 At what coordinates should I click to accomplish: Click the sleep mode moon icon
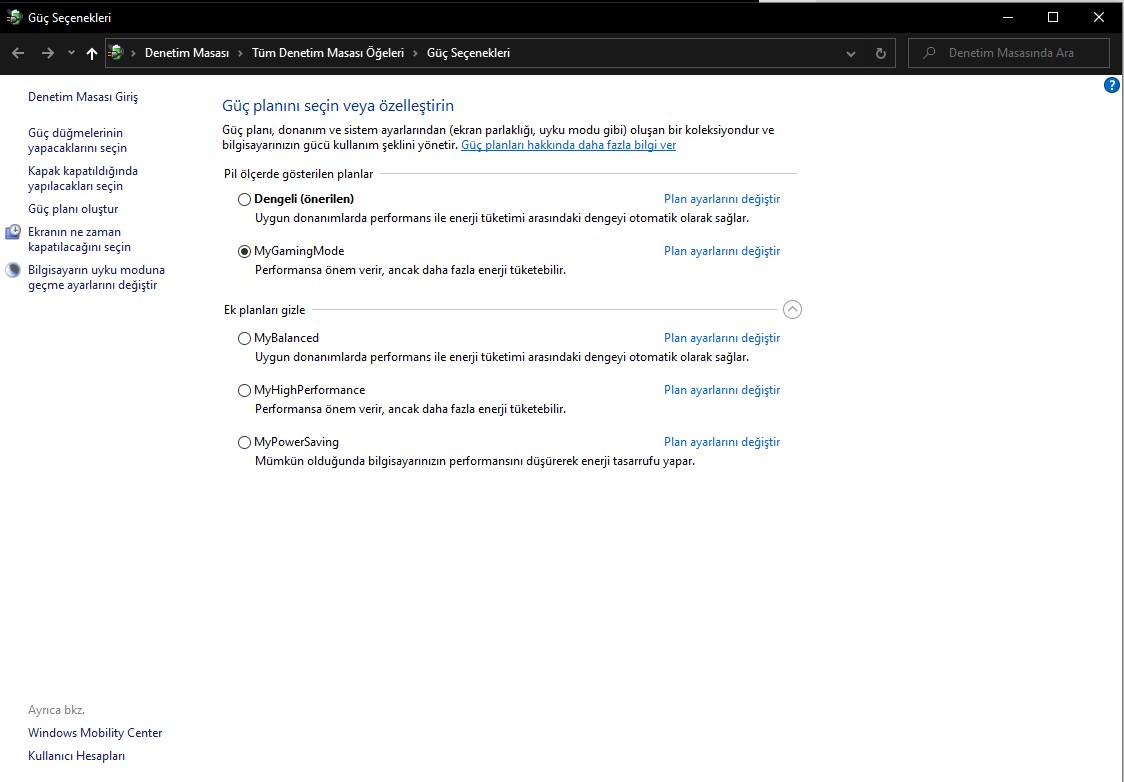(x=13, y=271)
